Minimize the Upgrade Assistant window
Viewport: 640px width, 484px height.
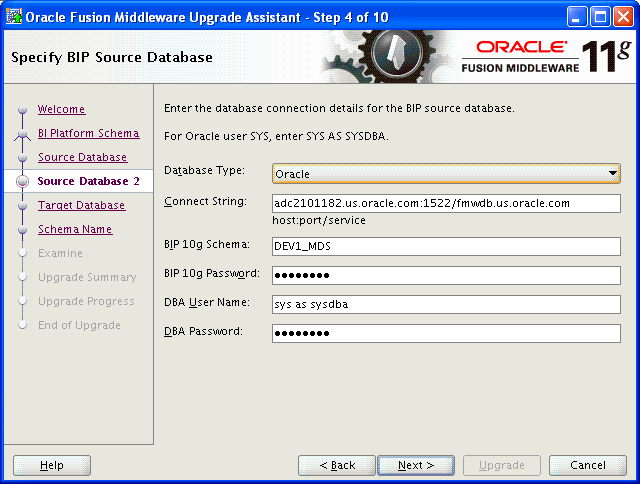tap(576, 17)
